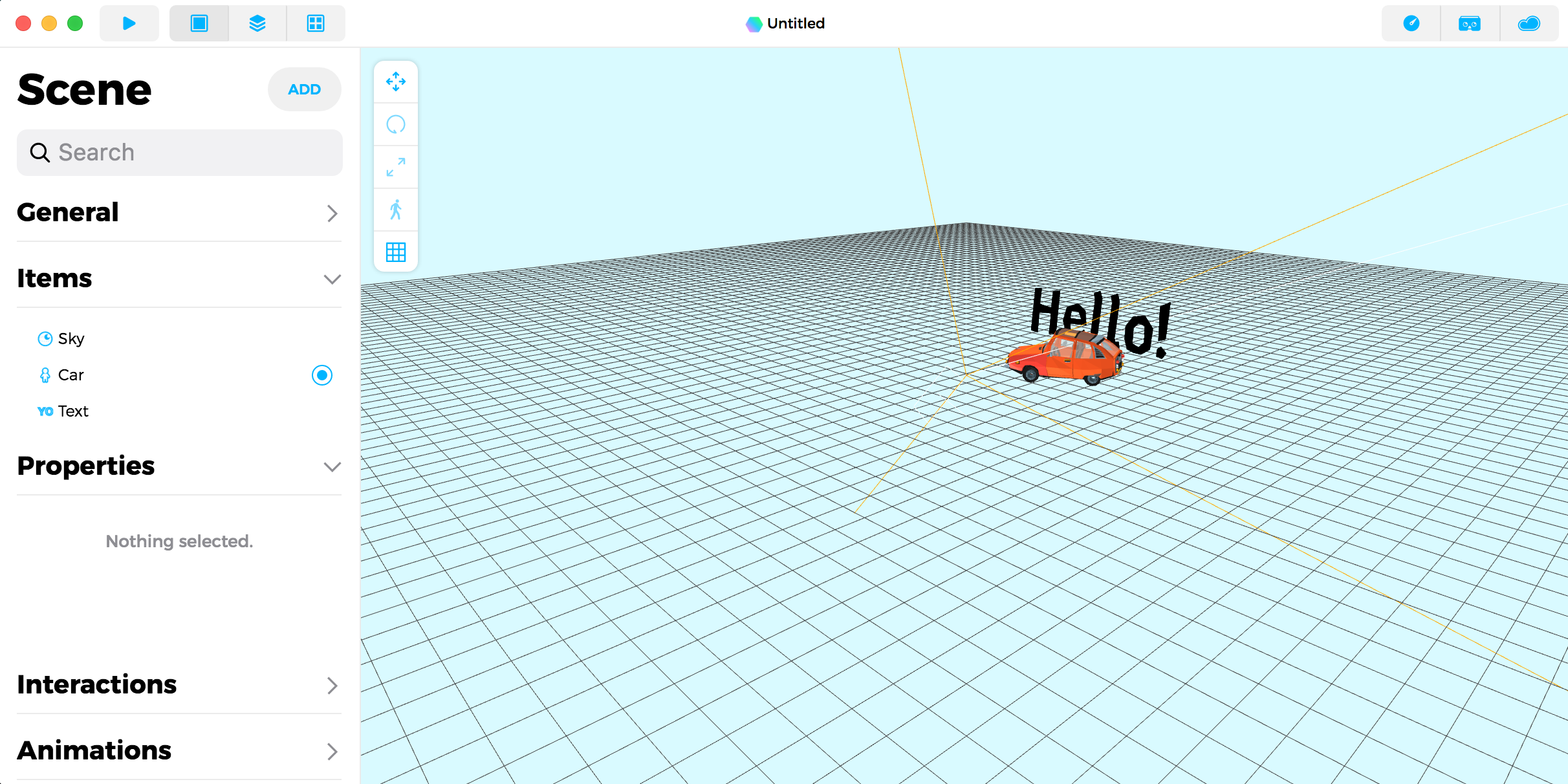Select the Rotate tool in viewport
Image resolution: width=1568 pixels, height=784 pixels.
click(x=396, y=124)
